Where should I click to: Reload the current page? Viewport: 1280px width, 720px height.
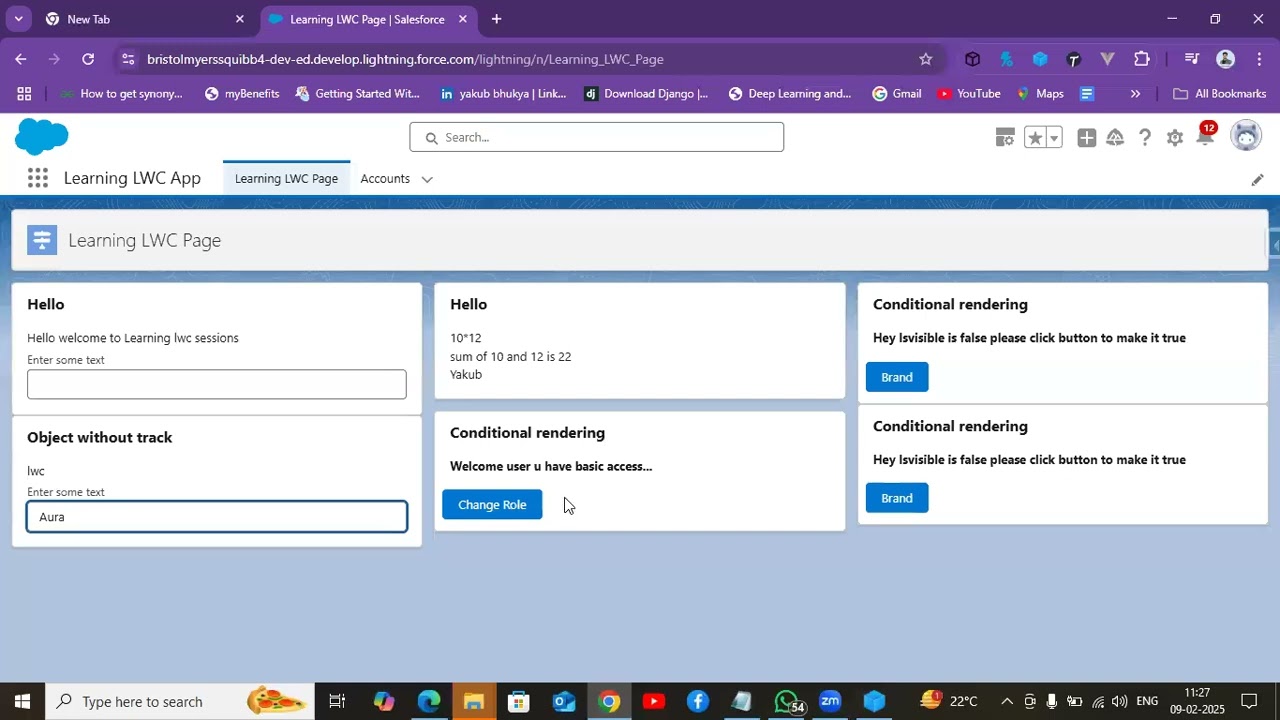pos(88,59)
